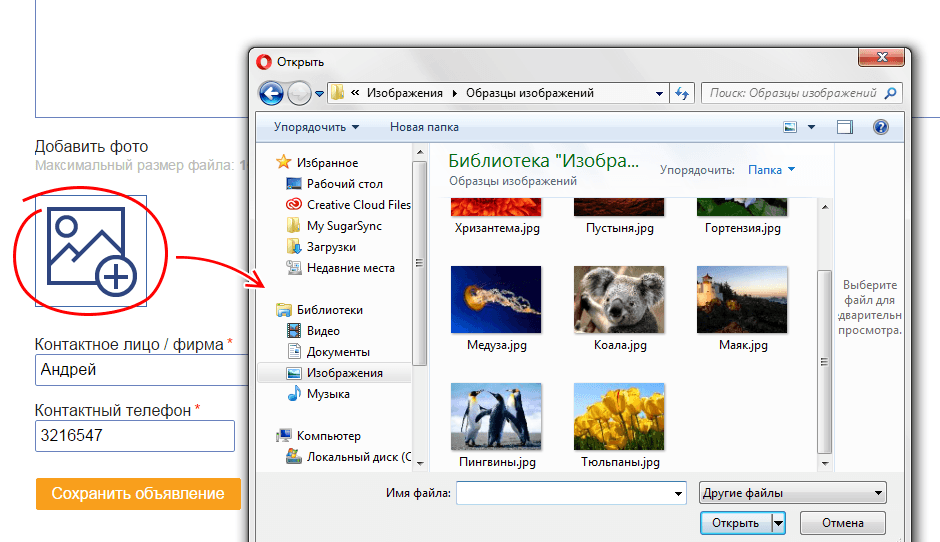Open the Другие файлы file type dropdown
Viewport: 940px width, 542px height.
click(794, 493)
